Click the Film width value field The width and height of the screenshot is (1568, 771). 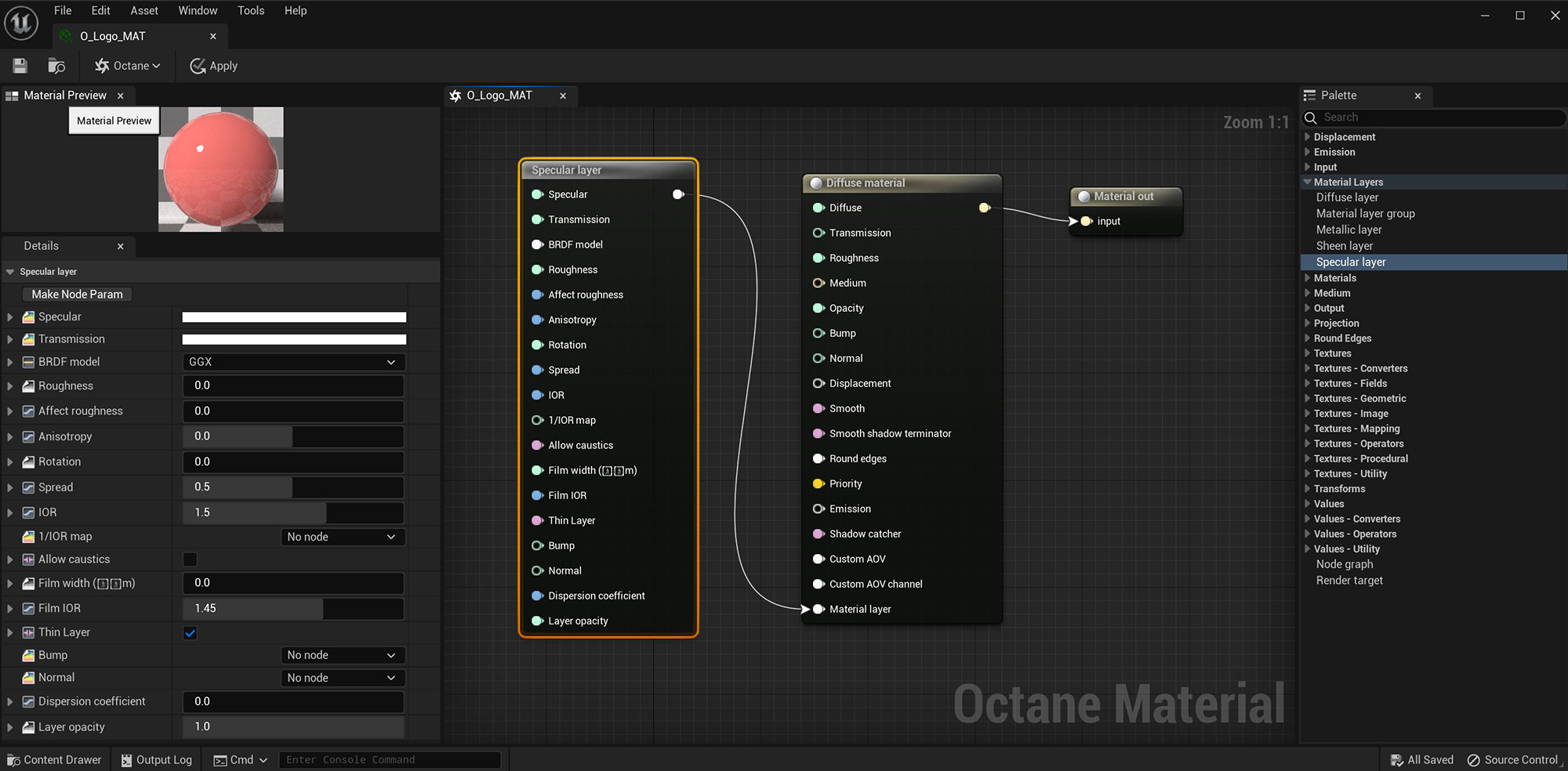(x=294, y=583)
